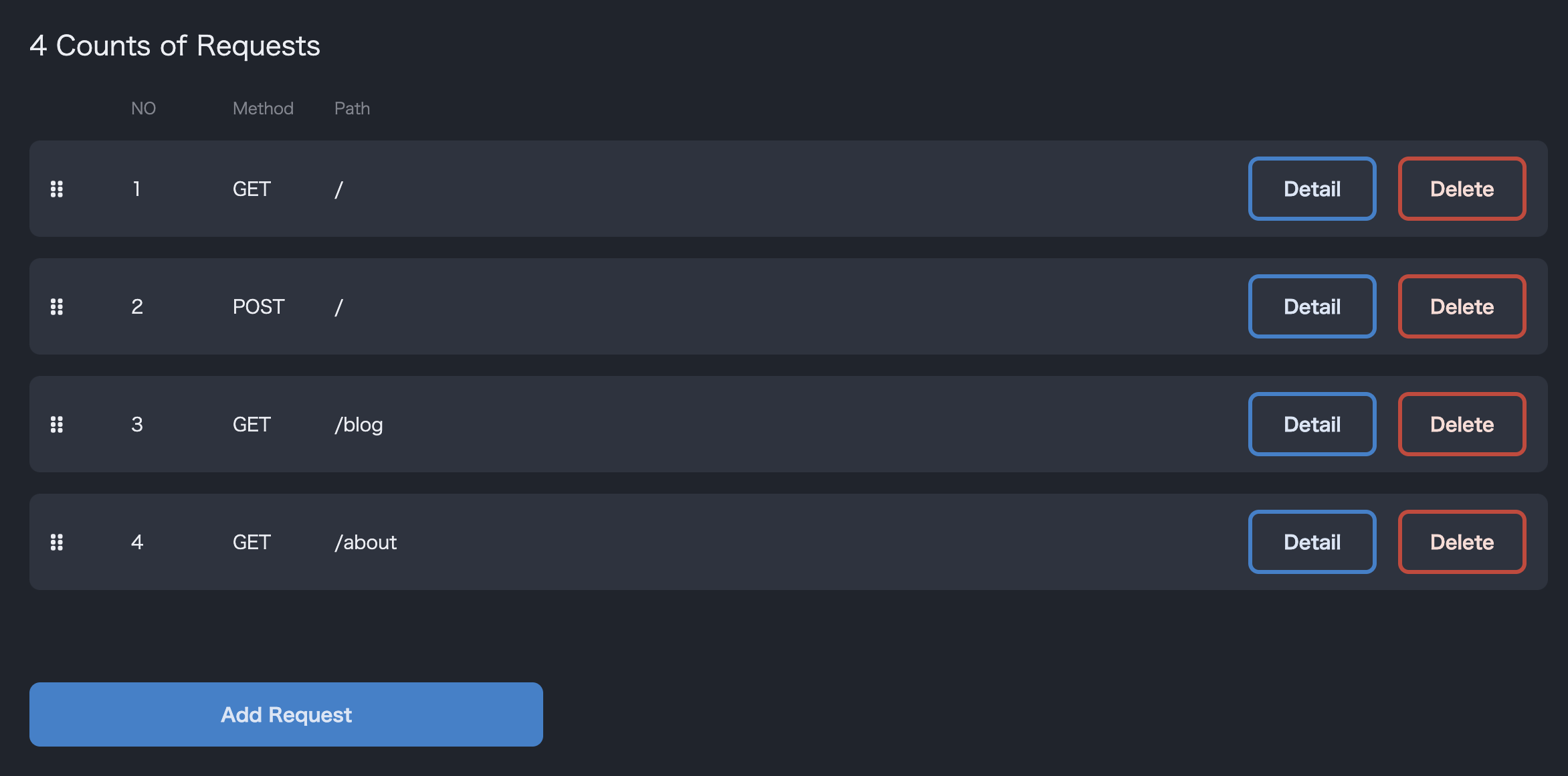The width and height of the screenshot is (1568, 776).
Task: Delete the POST request
Action: point(1462,306)
